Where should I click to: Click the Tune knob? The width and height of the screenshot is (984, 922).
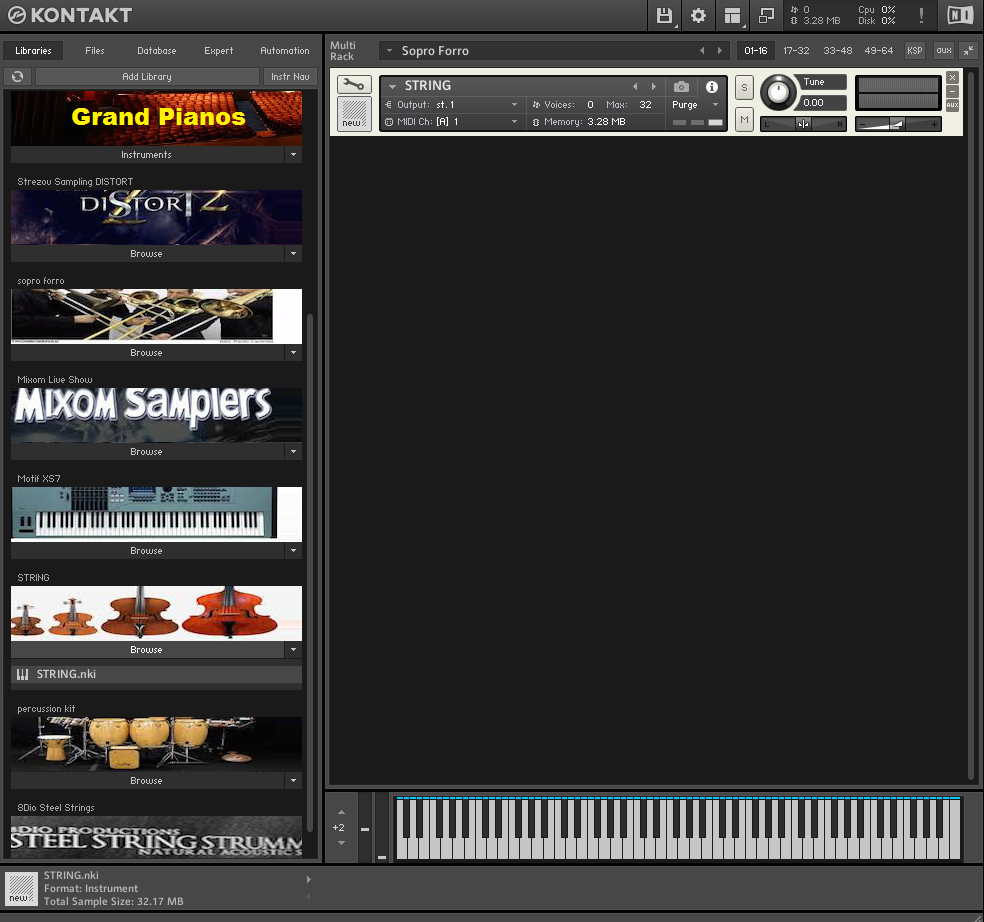(778, 92)
